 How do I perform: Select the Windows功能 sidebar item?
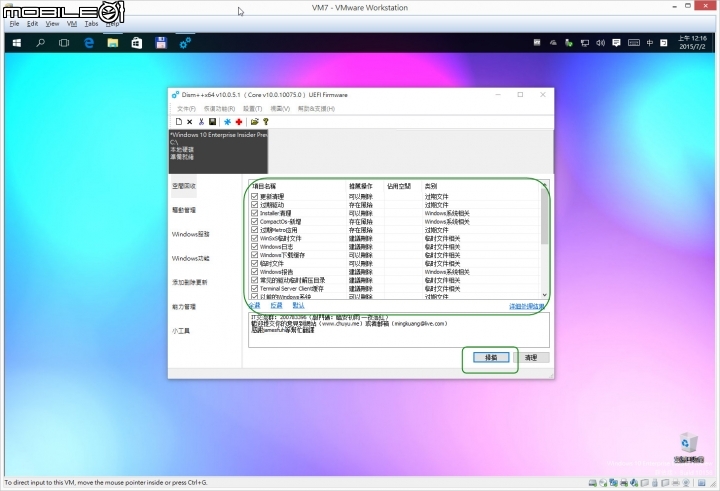191,258
